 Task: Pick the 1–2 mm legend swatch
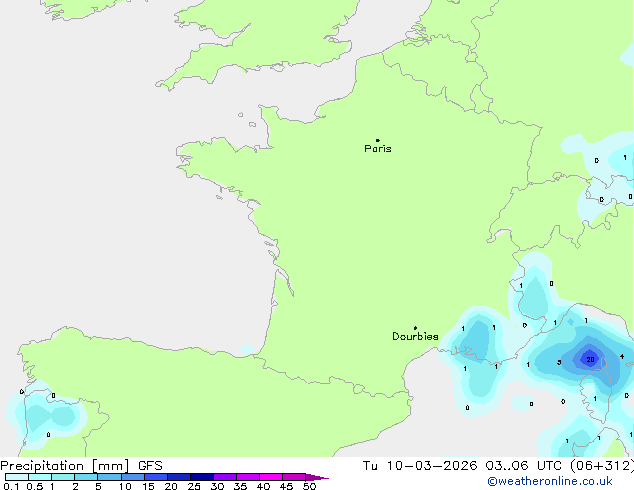(x=63, y=477)
